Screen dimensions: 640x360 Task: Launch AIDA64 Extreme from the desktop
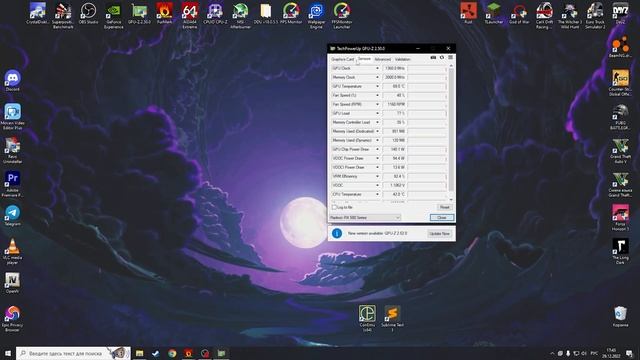coord(190,16)
